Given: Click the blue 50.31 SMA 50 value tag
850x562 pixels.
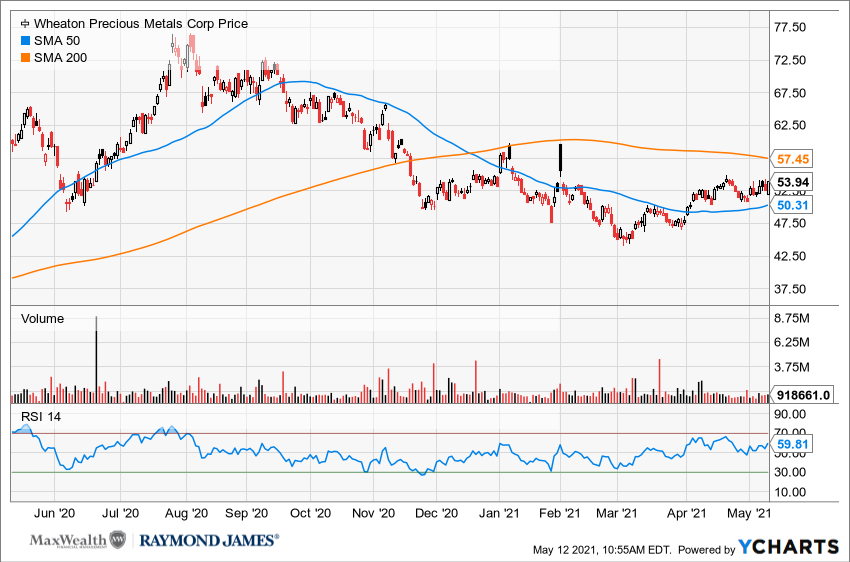Looking at the screenshot, I should tap(792, 205).
